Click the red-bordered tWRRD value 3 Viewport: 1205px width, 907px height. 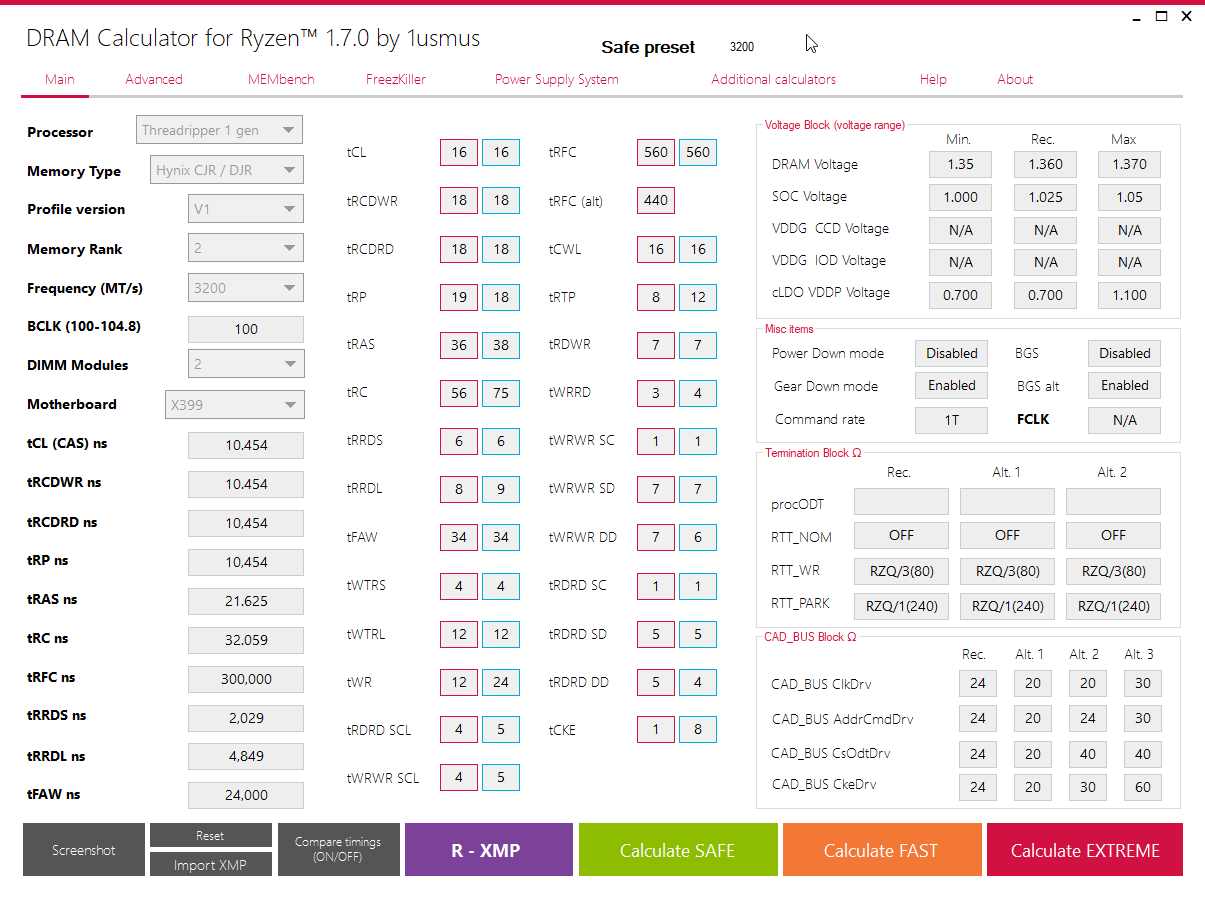point(656,393)
